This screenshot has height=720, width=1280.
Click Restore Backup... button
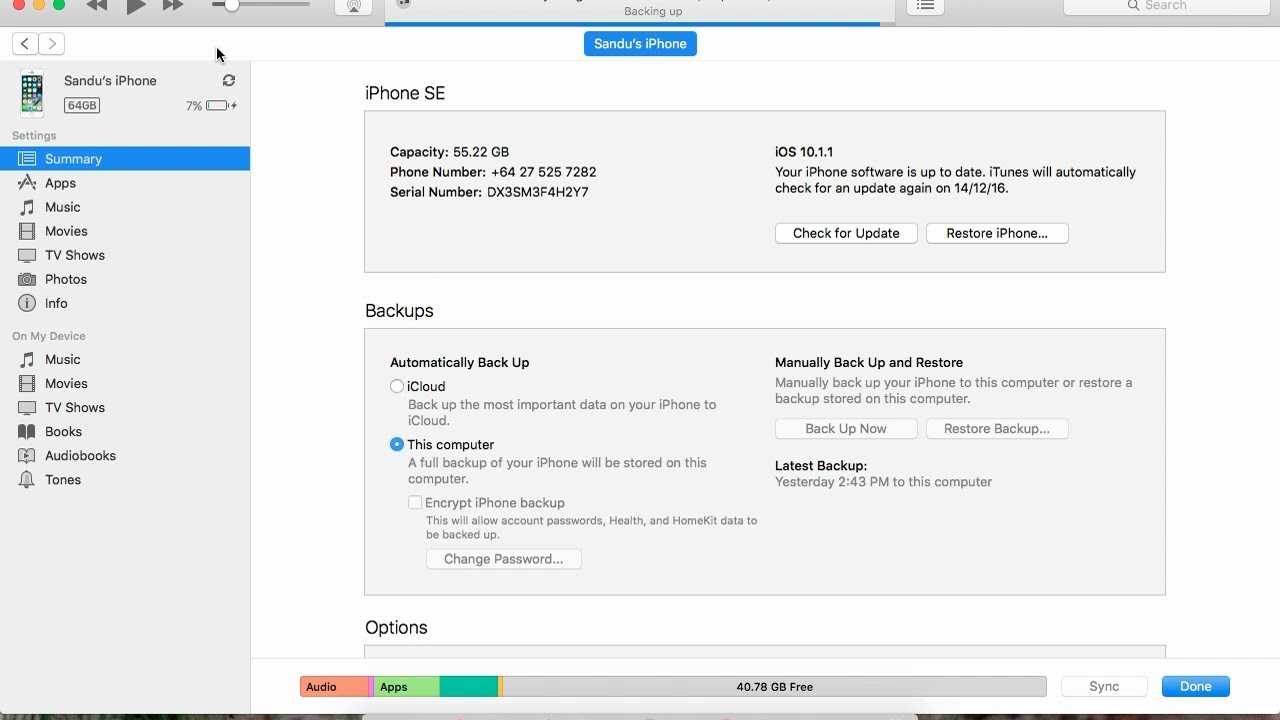pyautogui.click(x=997, y=428)
